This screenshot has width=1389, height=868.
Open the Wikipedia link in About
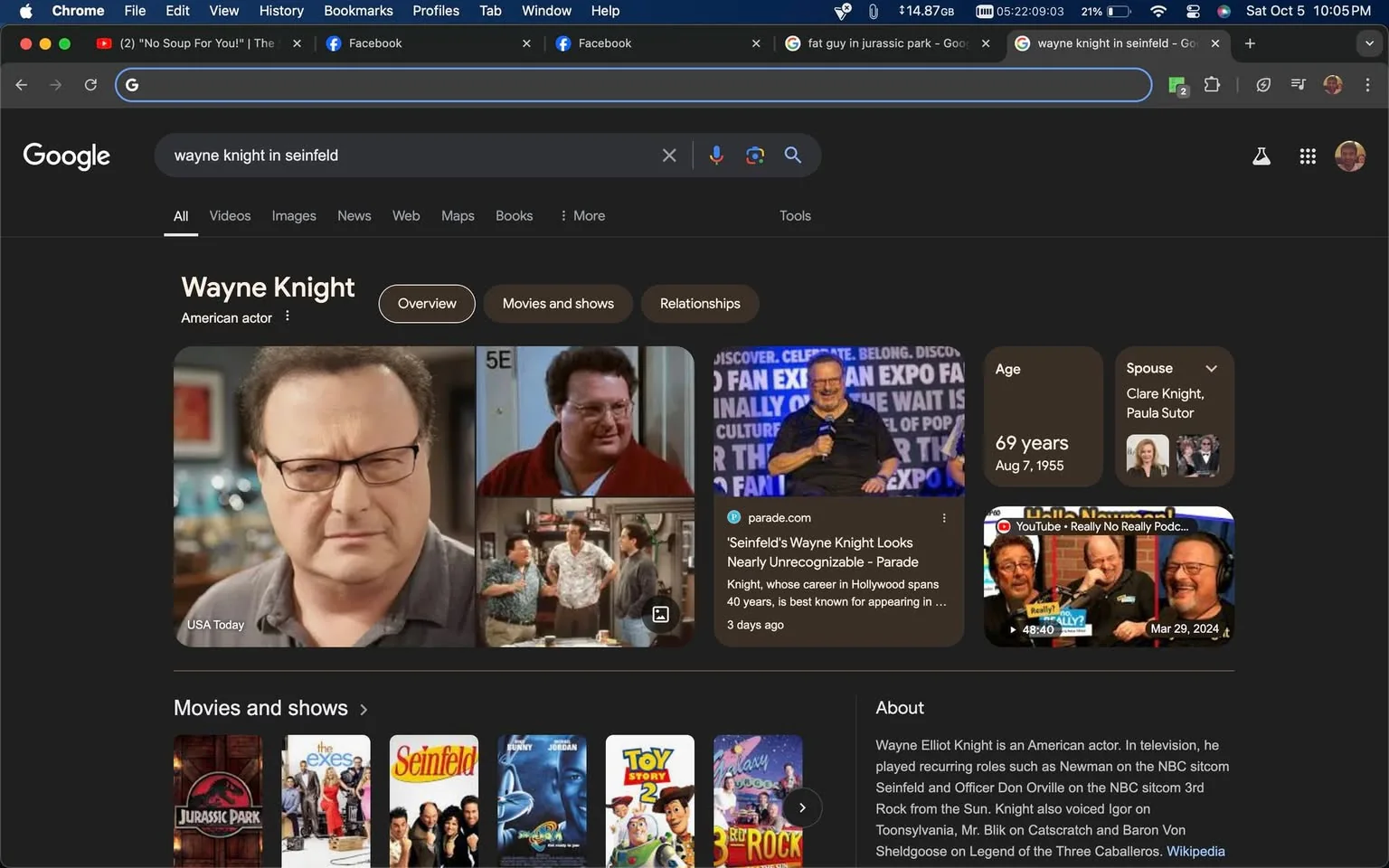(1195, 852)
